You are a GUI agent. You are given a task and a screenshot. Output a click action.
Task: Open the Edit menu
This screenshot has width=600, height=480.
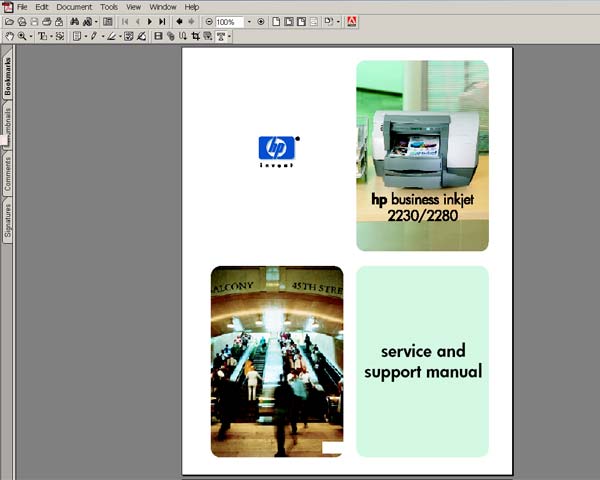click(x=42, y=7)
